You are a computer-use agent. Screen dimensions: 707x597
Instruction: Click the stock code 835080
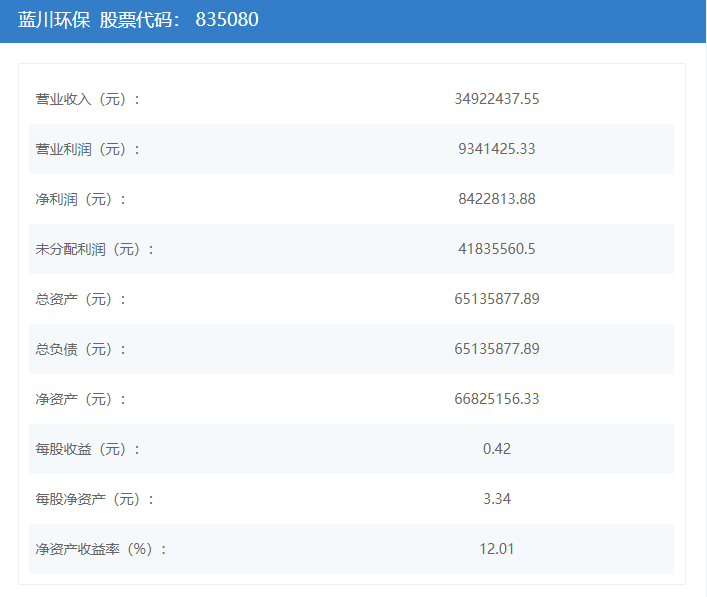coord(234,19)
